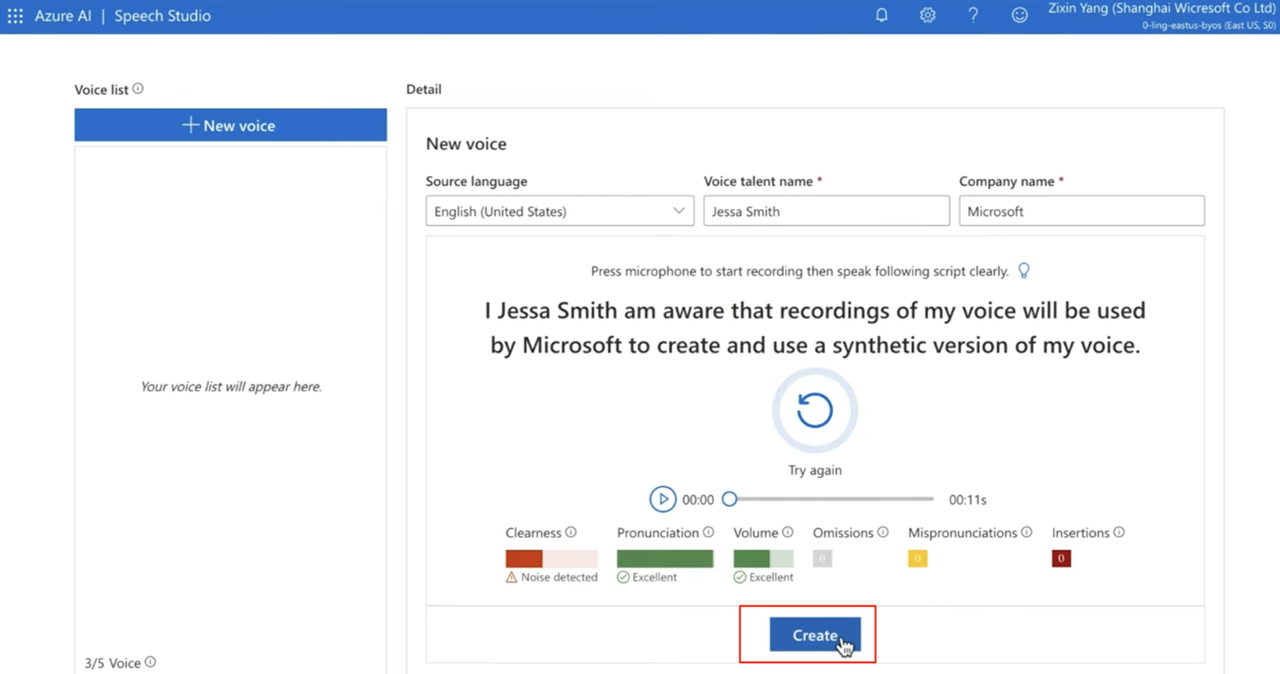Click the Omissions info icon
Image resolution: width=1280 pixels, height=674 pixels.
pyautogui.click(x=883, y=533)
